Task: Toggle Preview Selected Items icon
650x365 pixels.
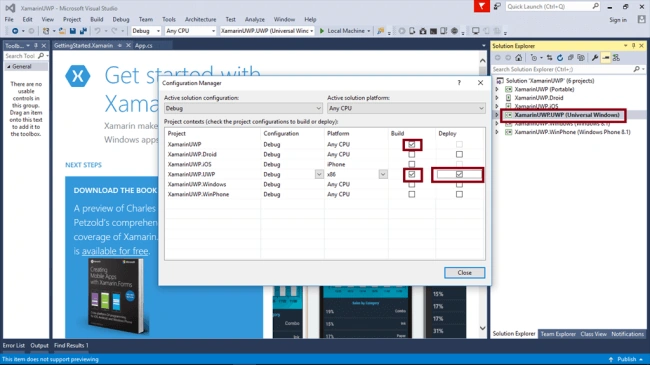Action: (x=606, y=58)
